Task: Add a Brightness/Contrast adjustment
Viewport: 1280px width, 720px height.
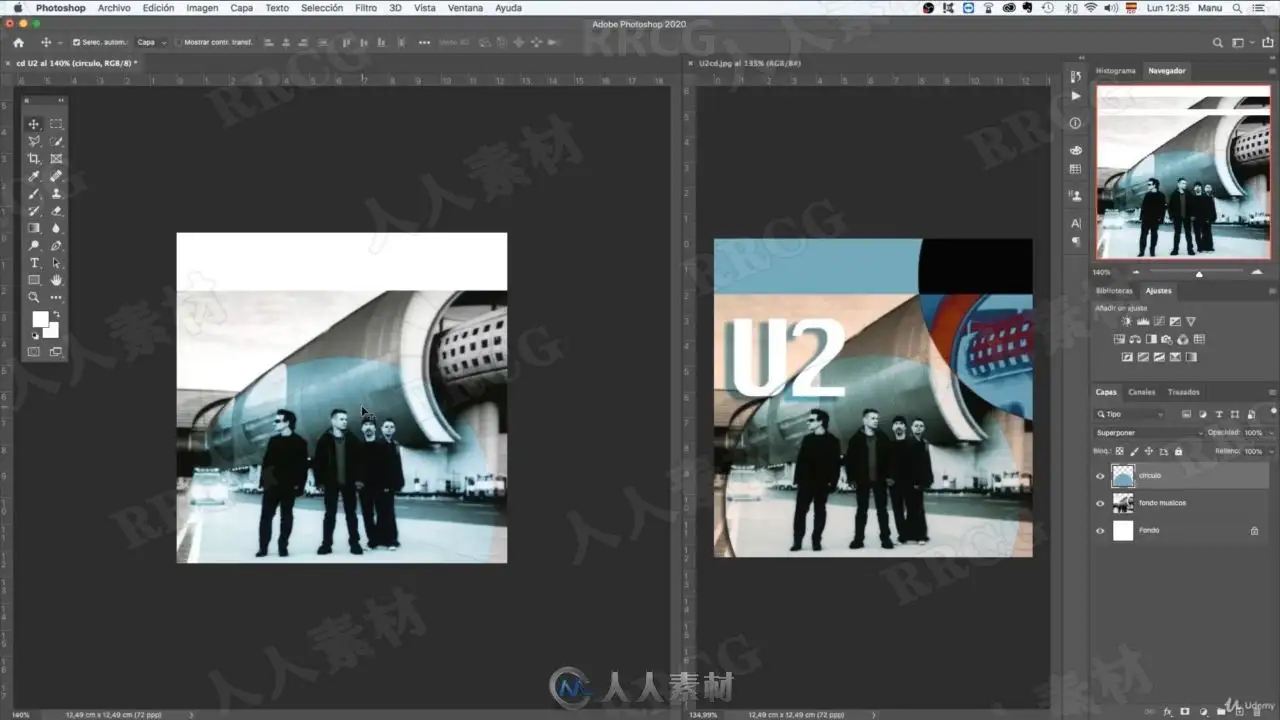Action: pos(1127,321)
